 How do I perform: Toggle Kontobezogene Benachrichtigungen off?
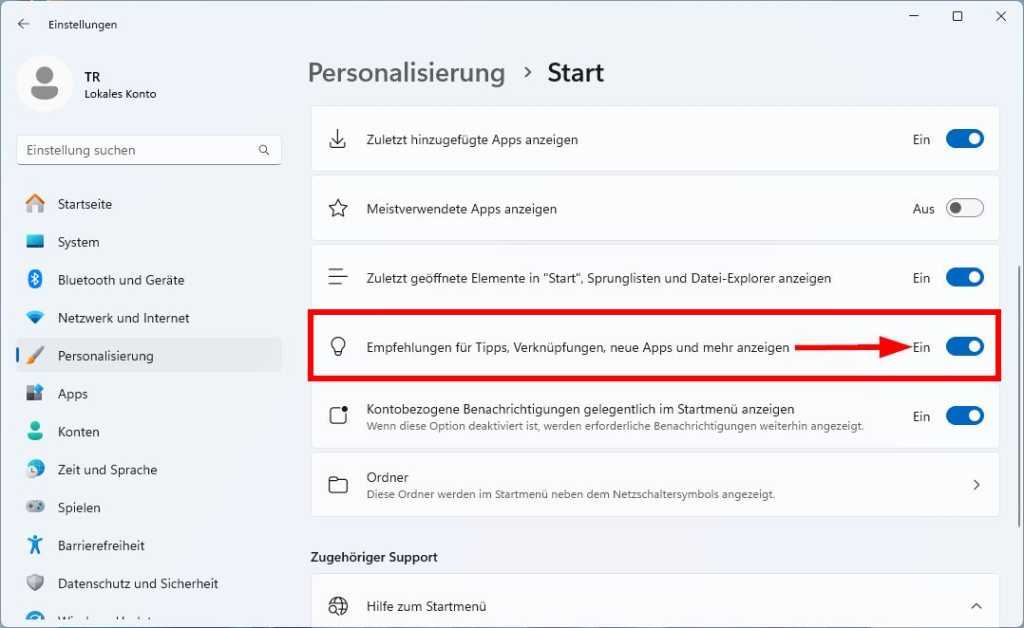(964, 416)
